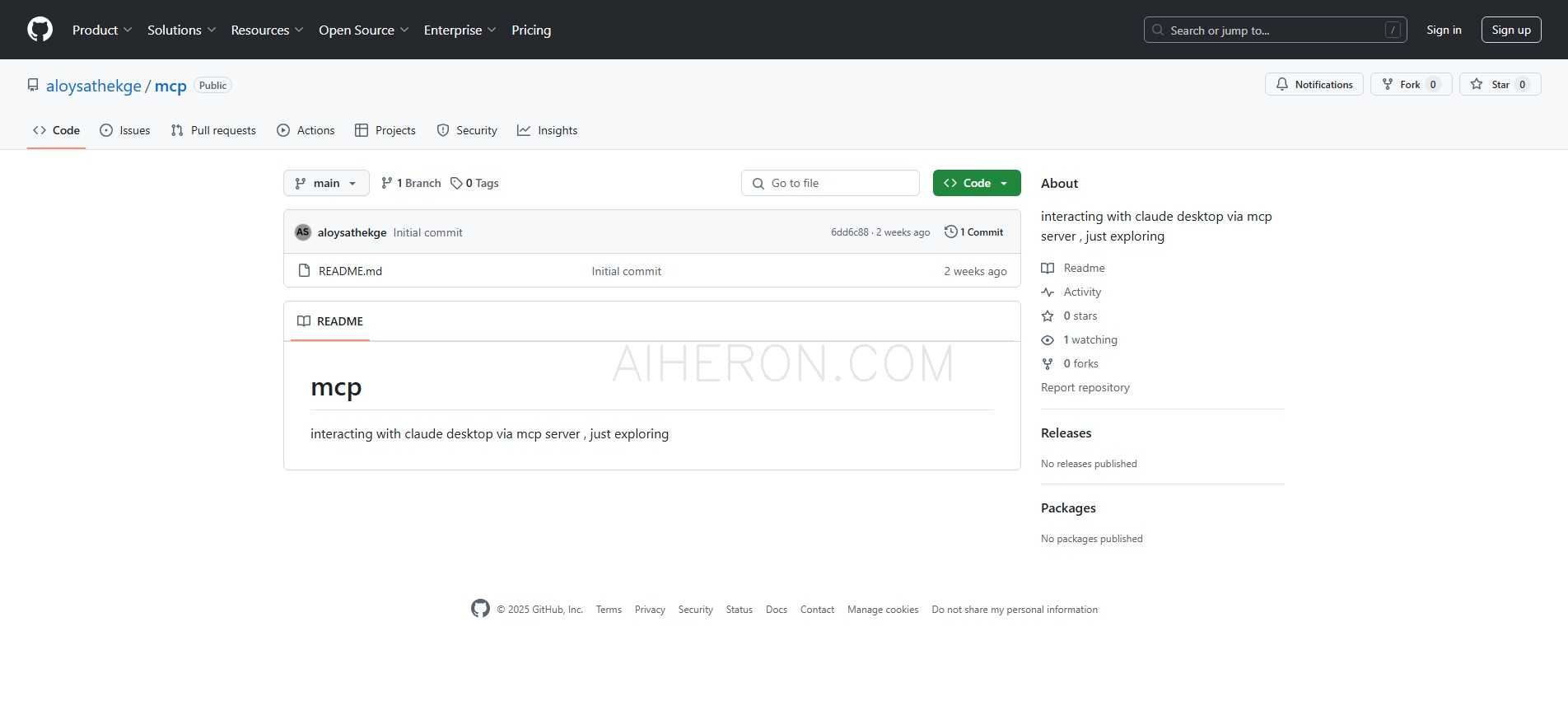Open the main branch selector
Viewport: 1568px width, 725px height.
point(326,183)
